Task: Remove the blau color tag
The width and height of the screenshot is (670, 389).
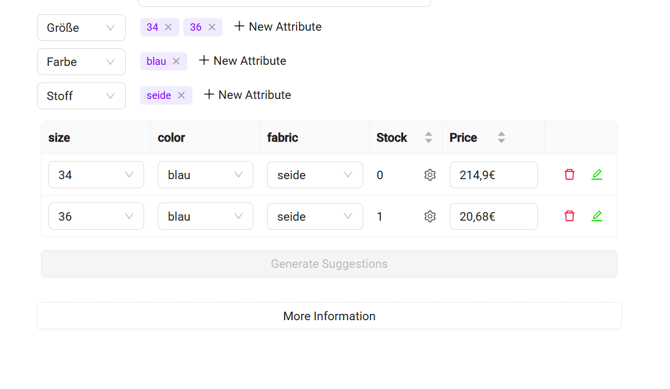Action: click(176, 62)
